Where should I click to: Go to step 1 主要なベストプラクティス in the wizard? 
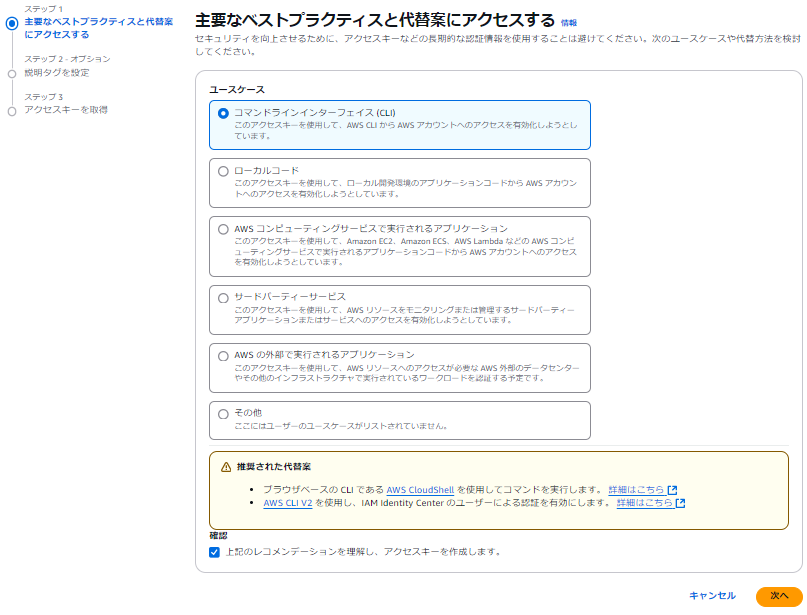[x=99, y=28]
